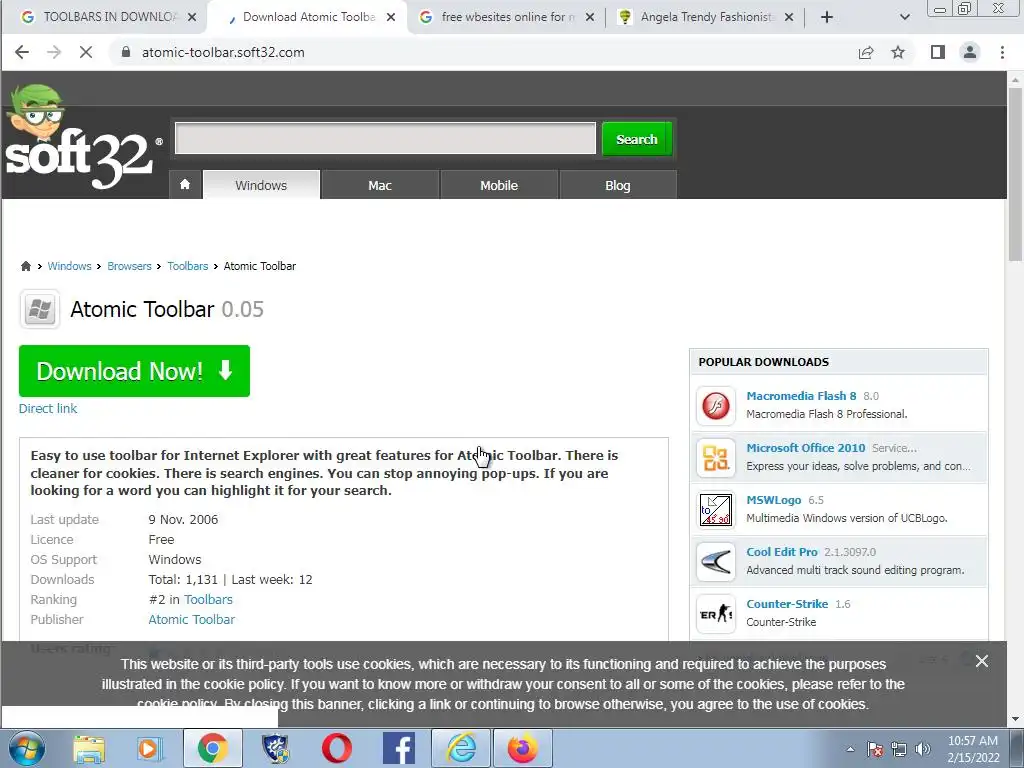Go back with browser back arrow

(x=22, y=52)
